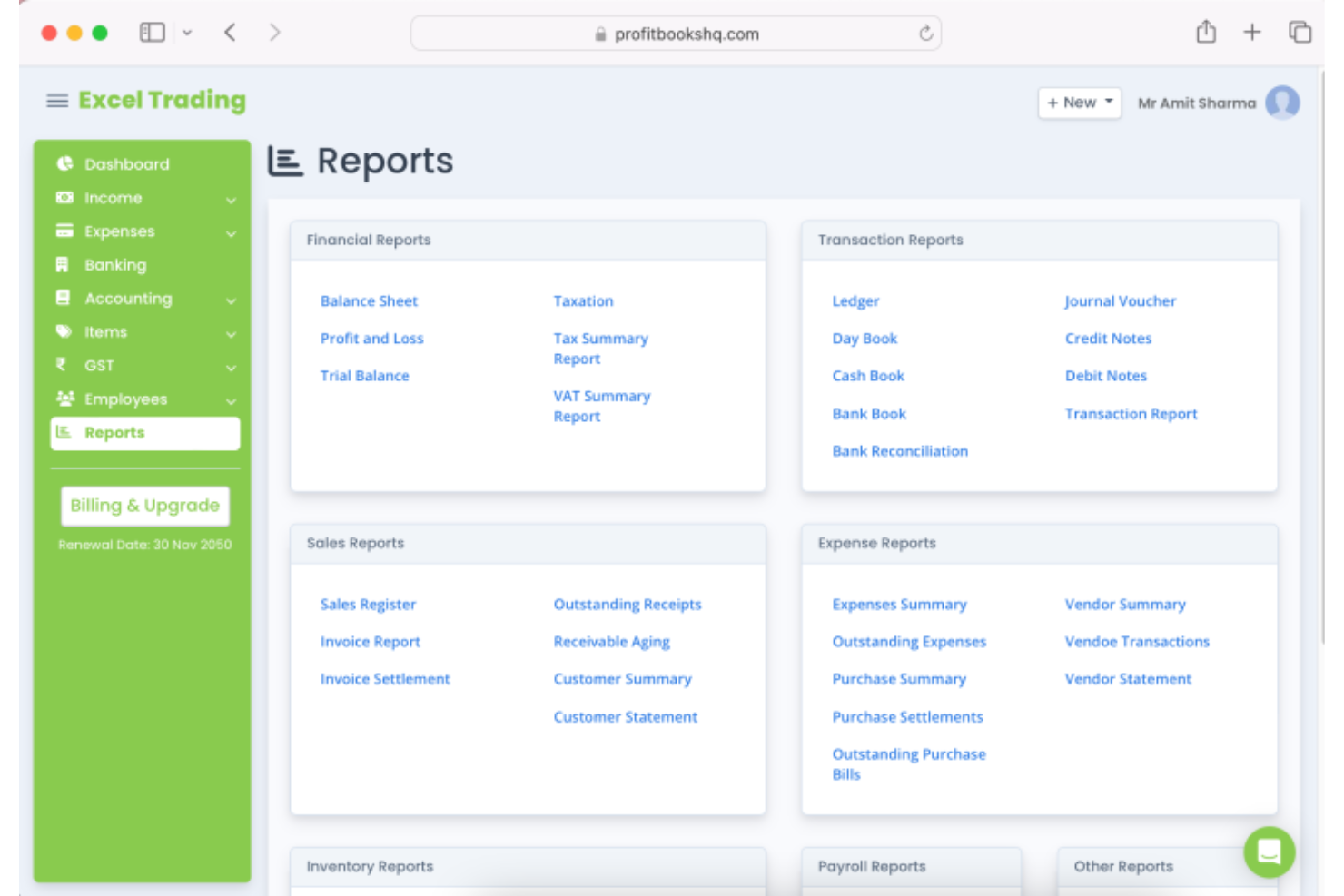This screenshot has height=896, width=1344.
Task: Open GST using the rupee icon
Action: 62,366
